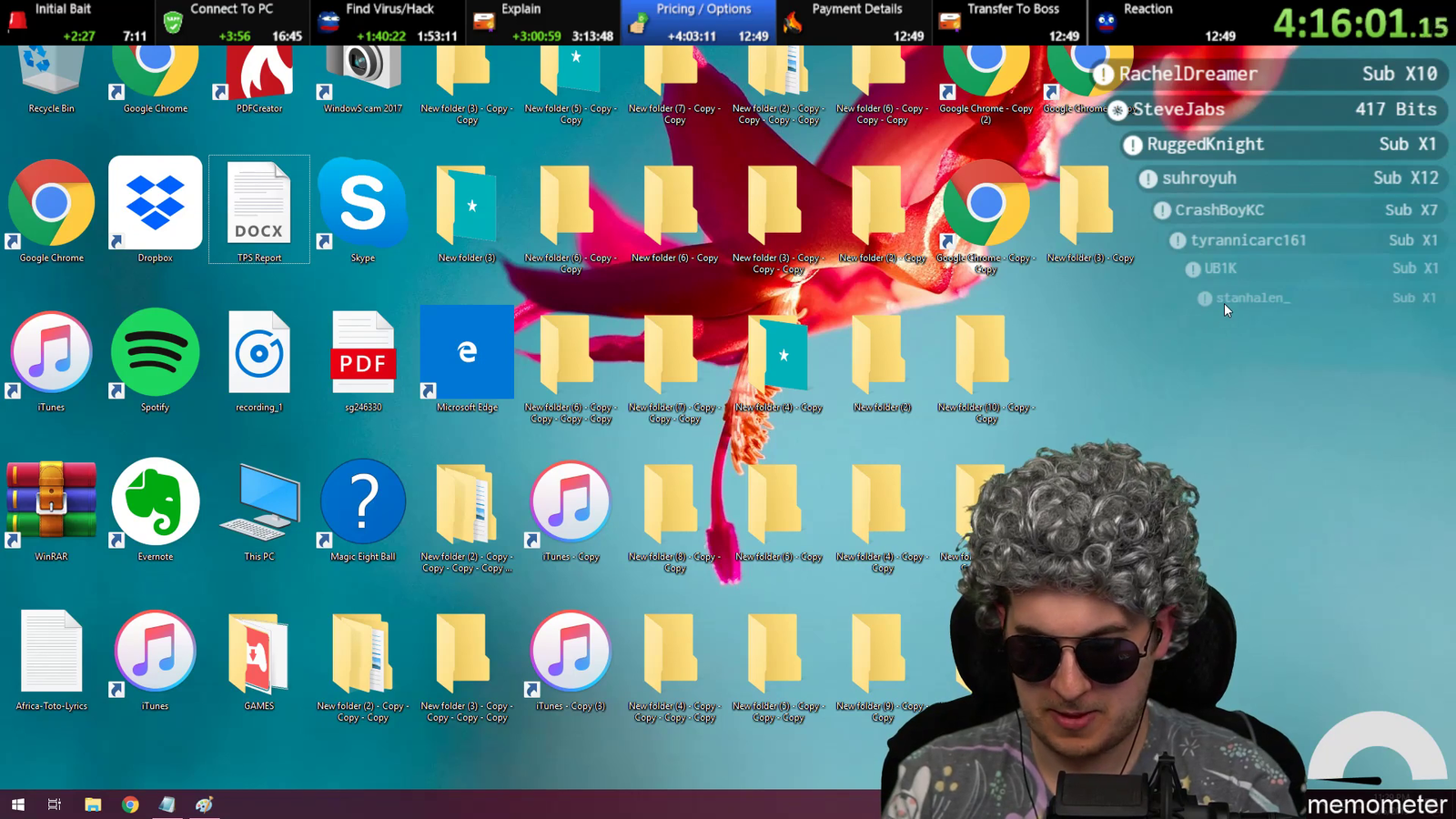Open the Paint palette icon on the taskbar
This screenshot has height=819, width=1456.
pyautogui.click(x=204, y=804)
